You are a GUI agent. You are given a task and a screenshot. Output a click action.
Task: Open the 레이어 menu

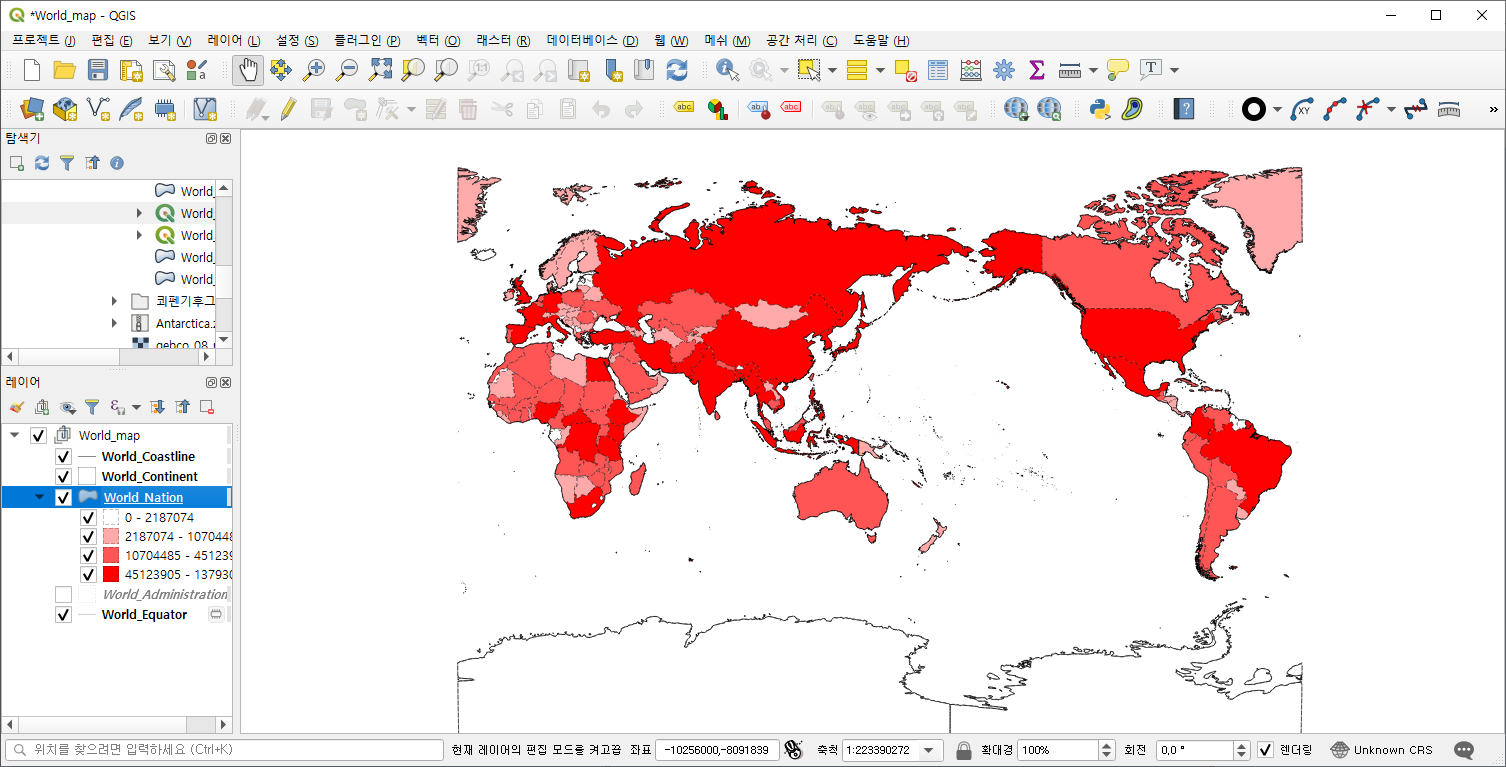(233, 41)
